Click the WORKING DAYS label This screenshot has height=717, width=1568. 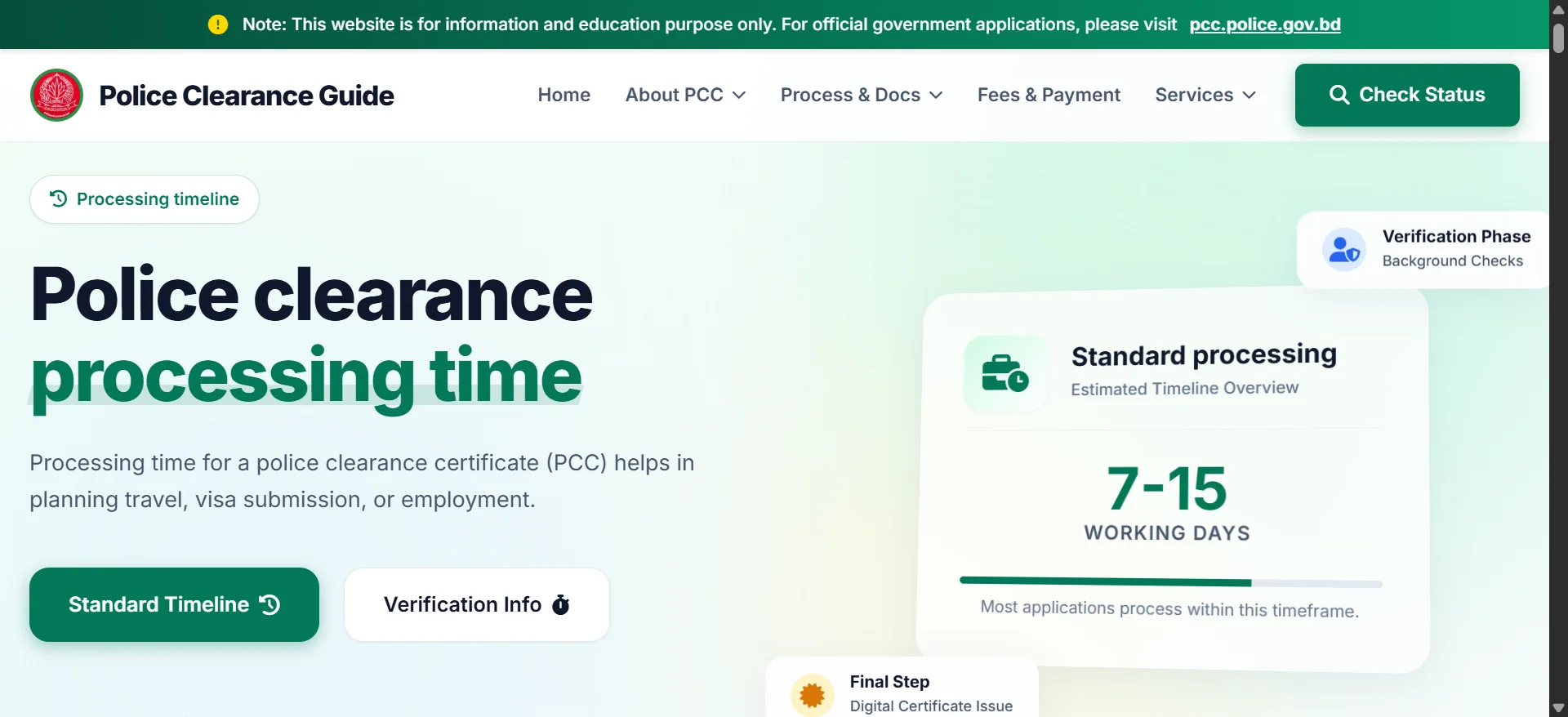point(1167,532)
